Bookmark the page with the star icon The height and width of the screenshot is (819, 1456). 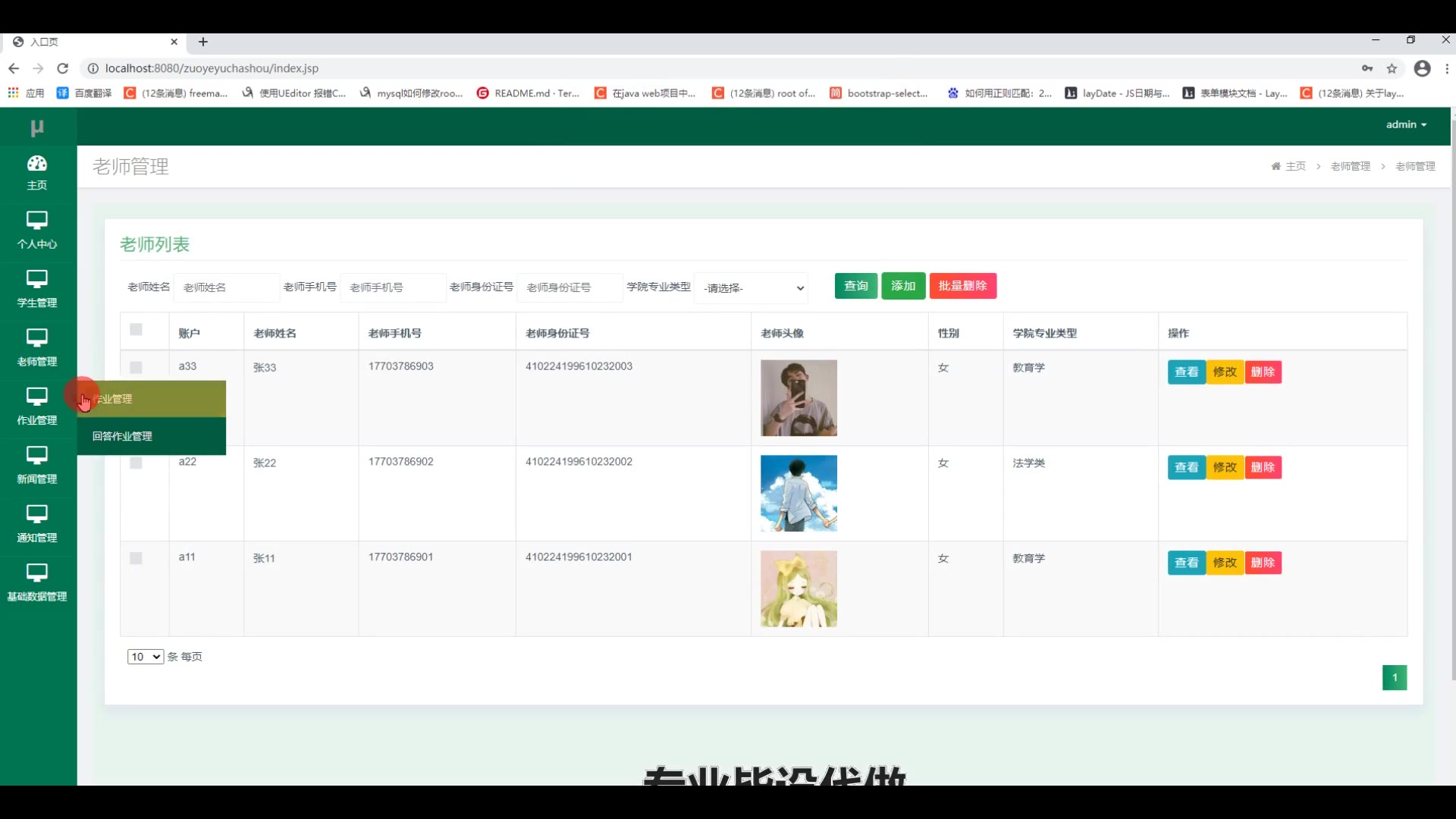[x=1392, y=68]
